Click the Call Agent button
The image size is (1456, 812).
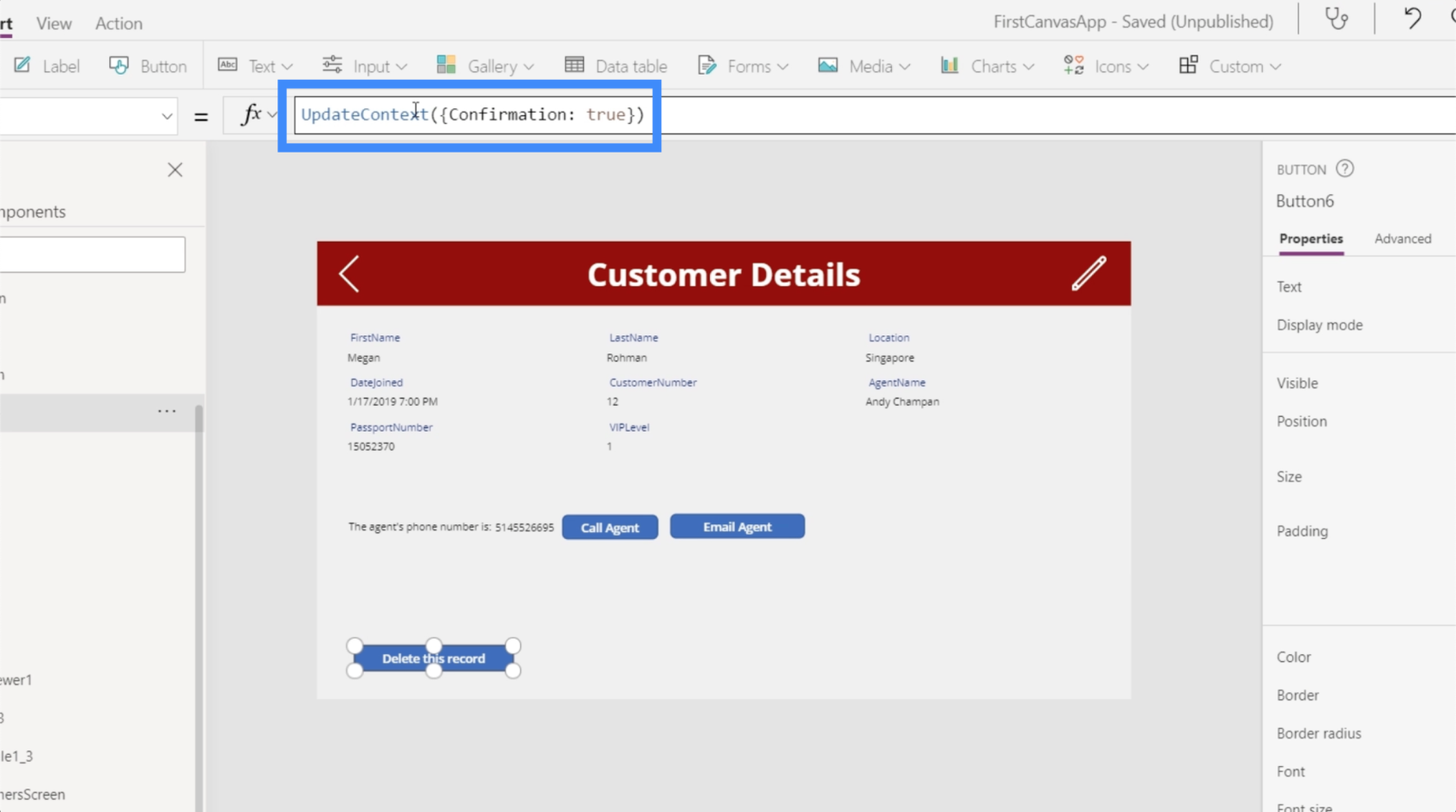[x=610, y=527]
